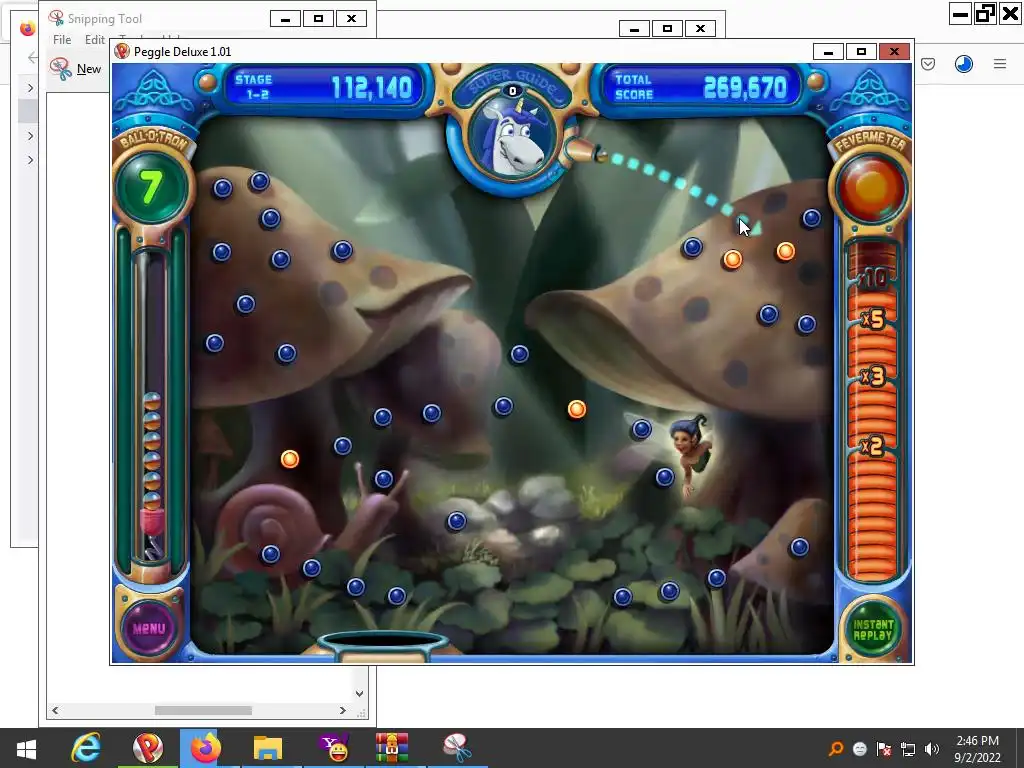Screen dimensions: 1024x768
Task: Click the Peggle Deluxe title bar icon
Action: (122, 52)
